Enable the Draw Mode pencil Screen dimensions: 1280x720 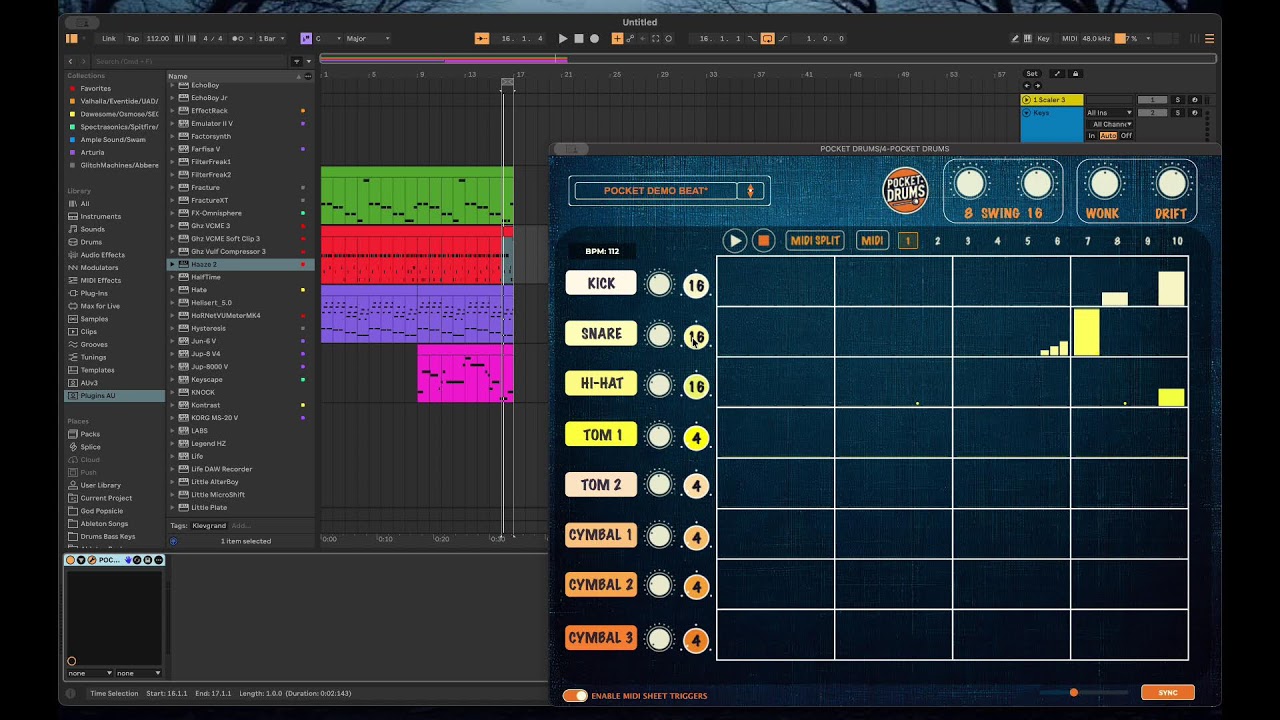1015,38
